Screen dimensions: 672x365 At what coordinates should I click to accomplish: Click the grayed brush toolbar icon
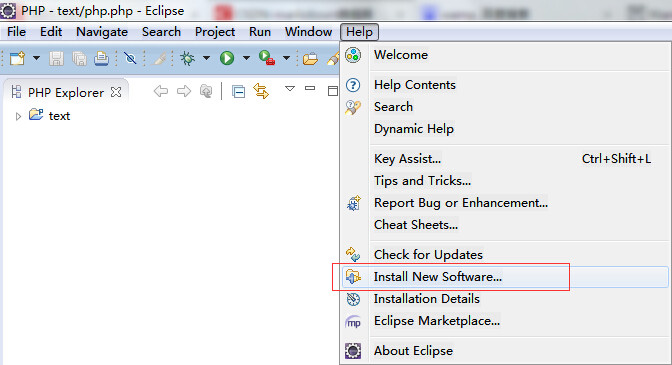(x=160, y=58)
